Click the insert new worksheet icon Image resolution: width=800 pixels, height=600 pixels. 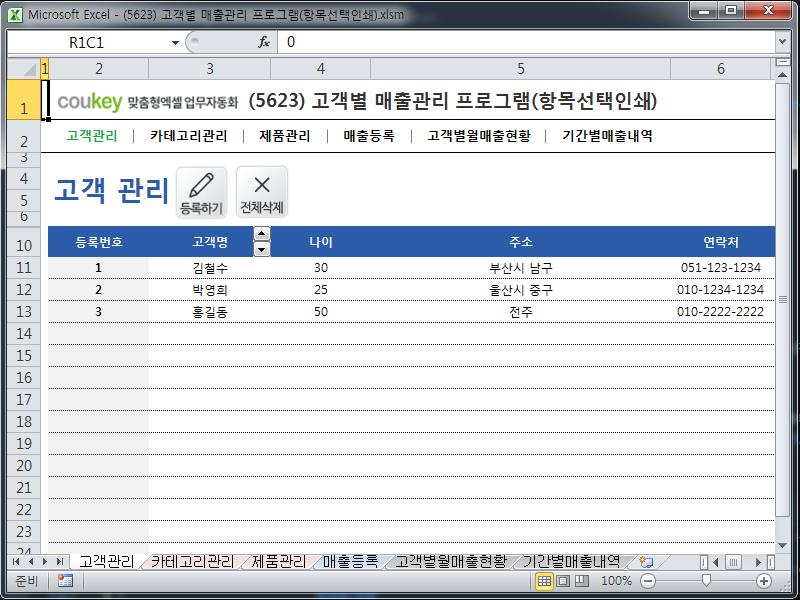[x=646, y=562]
